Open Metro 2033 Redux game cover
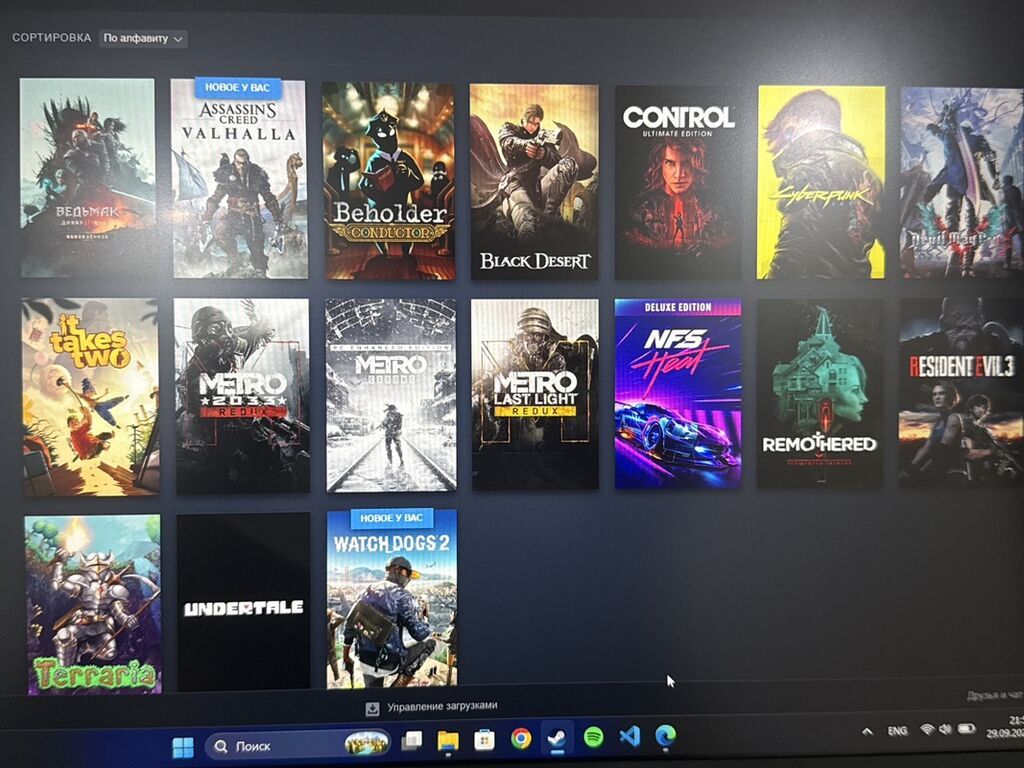 pyautogui.click(x=242, y=396)
